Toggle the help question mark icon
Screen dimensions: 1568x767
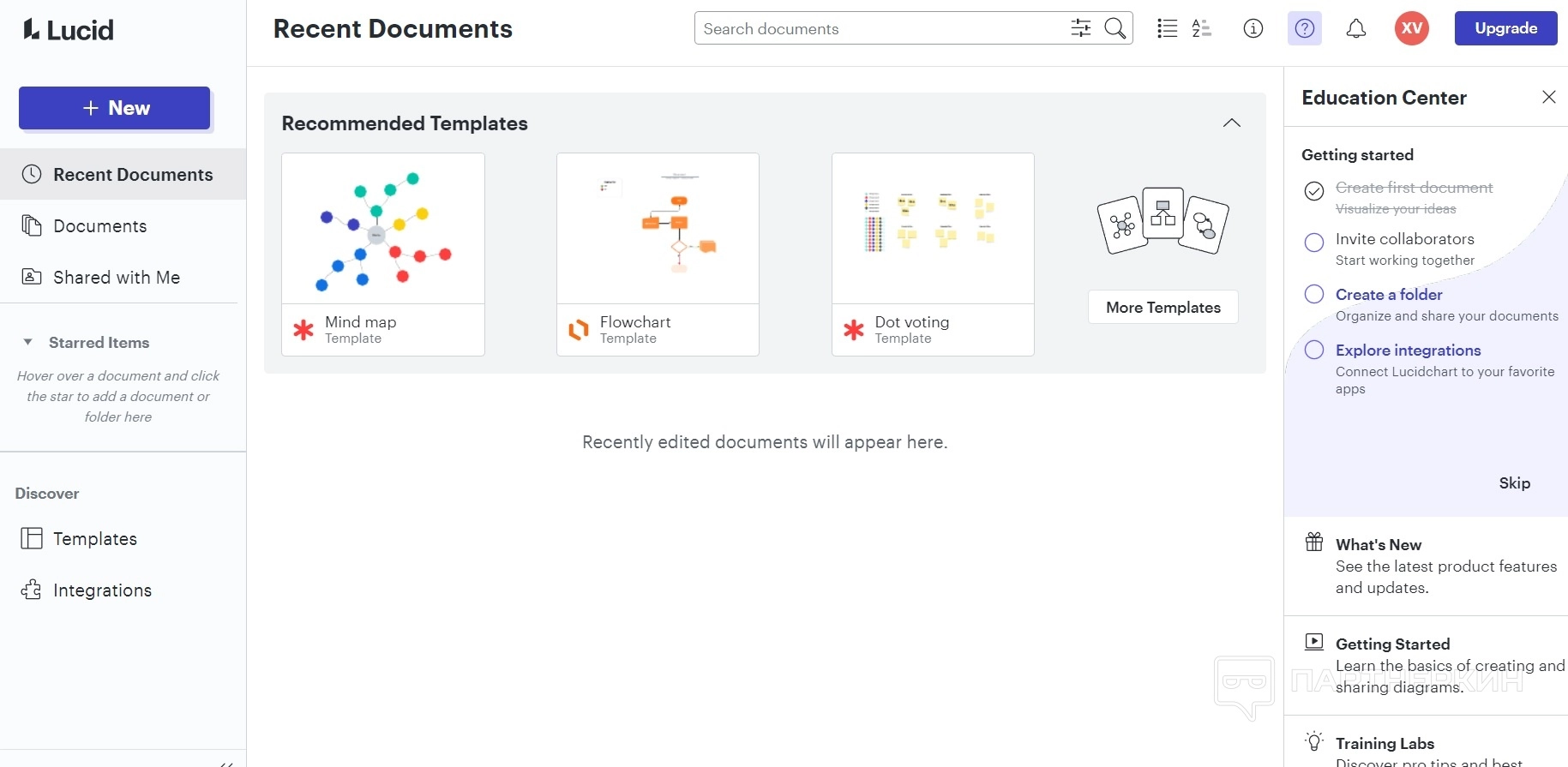tap(1305, 28)
